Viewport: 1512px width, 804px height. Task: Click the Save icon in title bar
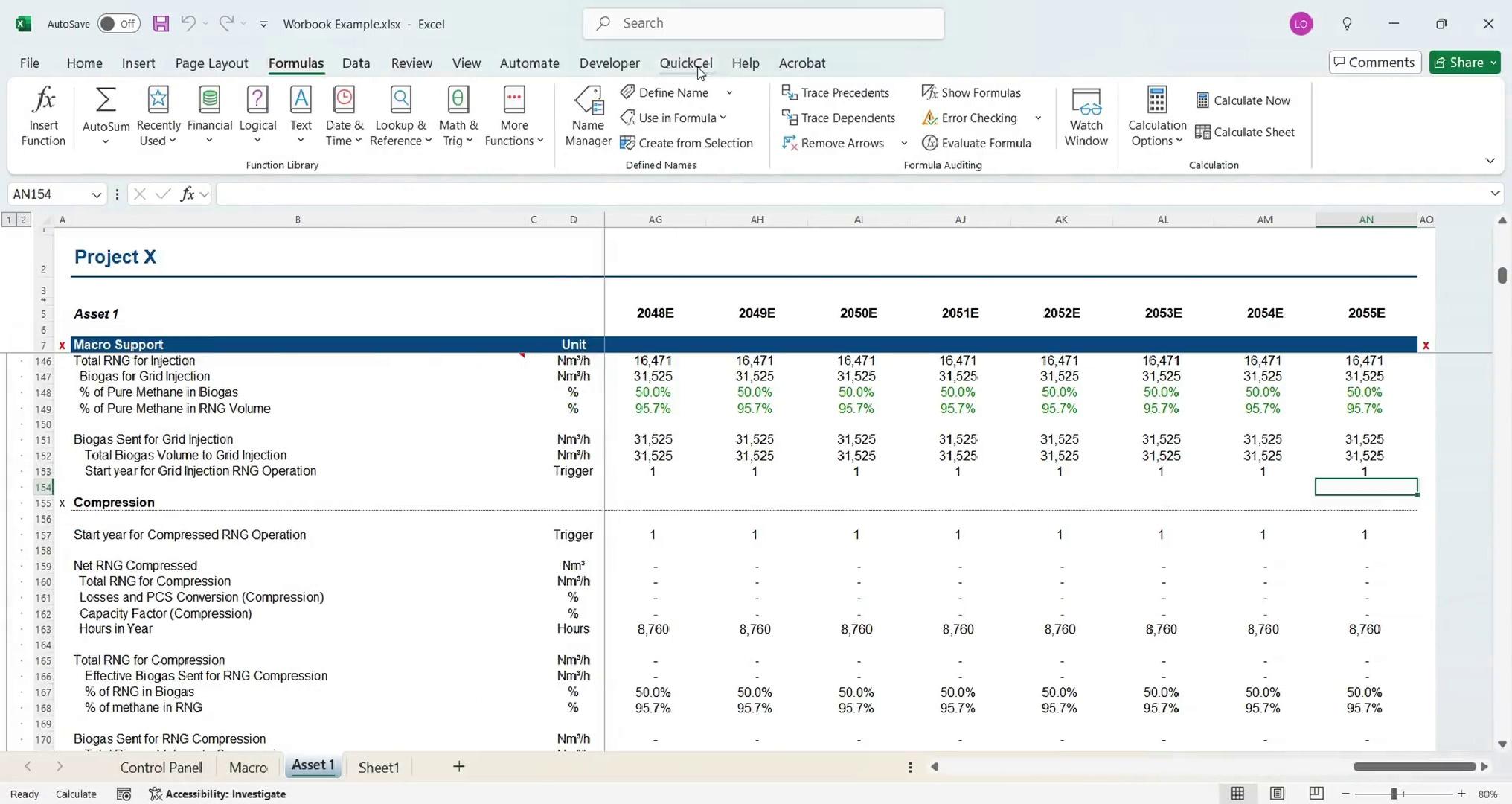pos(161,24)
